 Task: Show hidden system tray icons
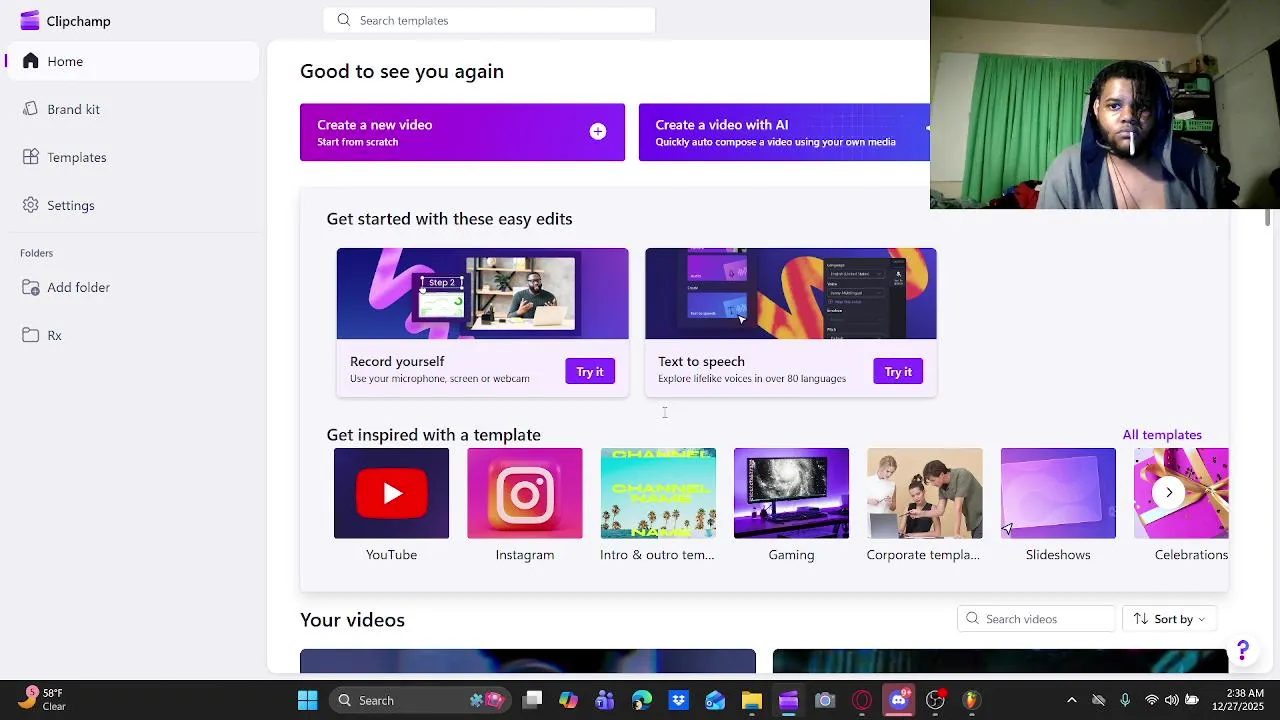1072,700
